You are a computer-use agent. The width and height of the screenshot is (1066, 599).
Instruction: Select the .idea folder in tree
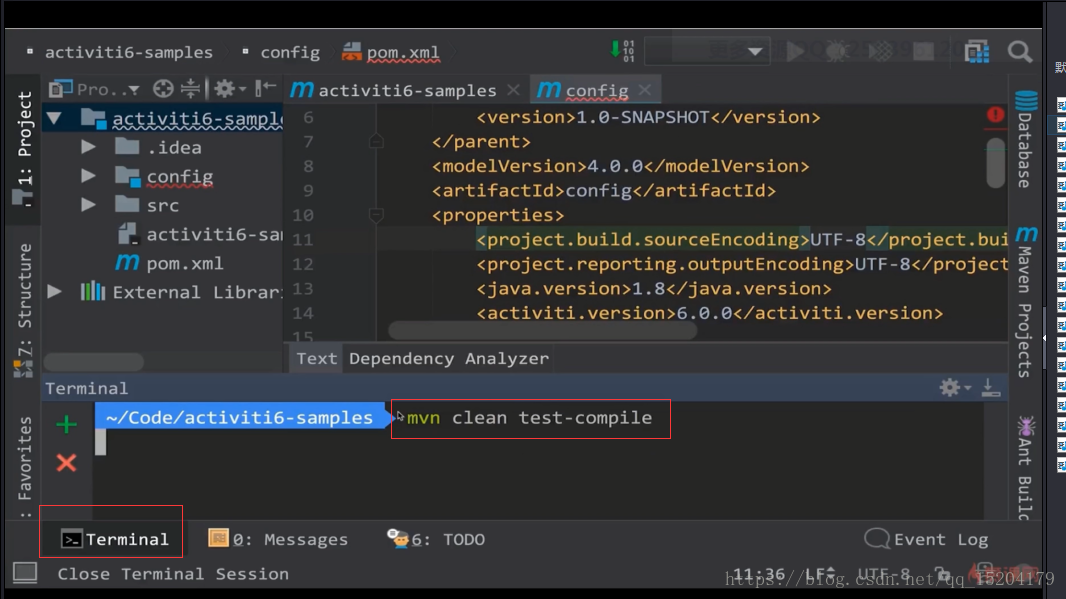[x=174, y=147]
